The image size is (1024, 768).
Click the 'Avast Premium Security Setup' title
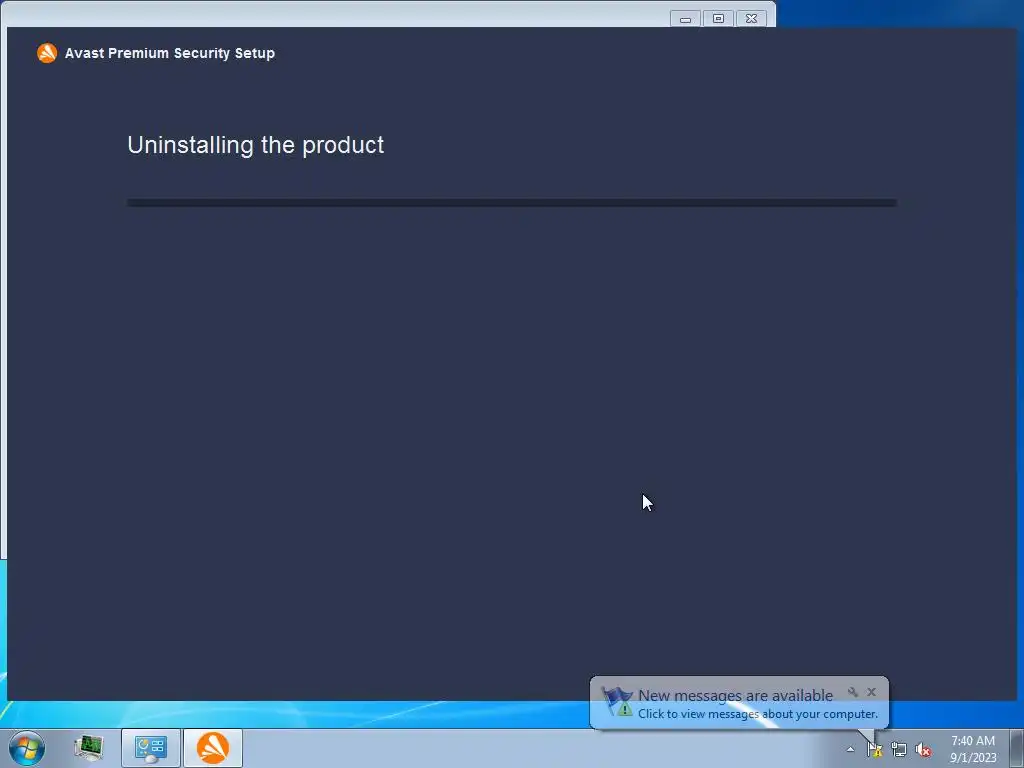(x=170, y=54)
